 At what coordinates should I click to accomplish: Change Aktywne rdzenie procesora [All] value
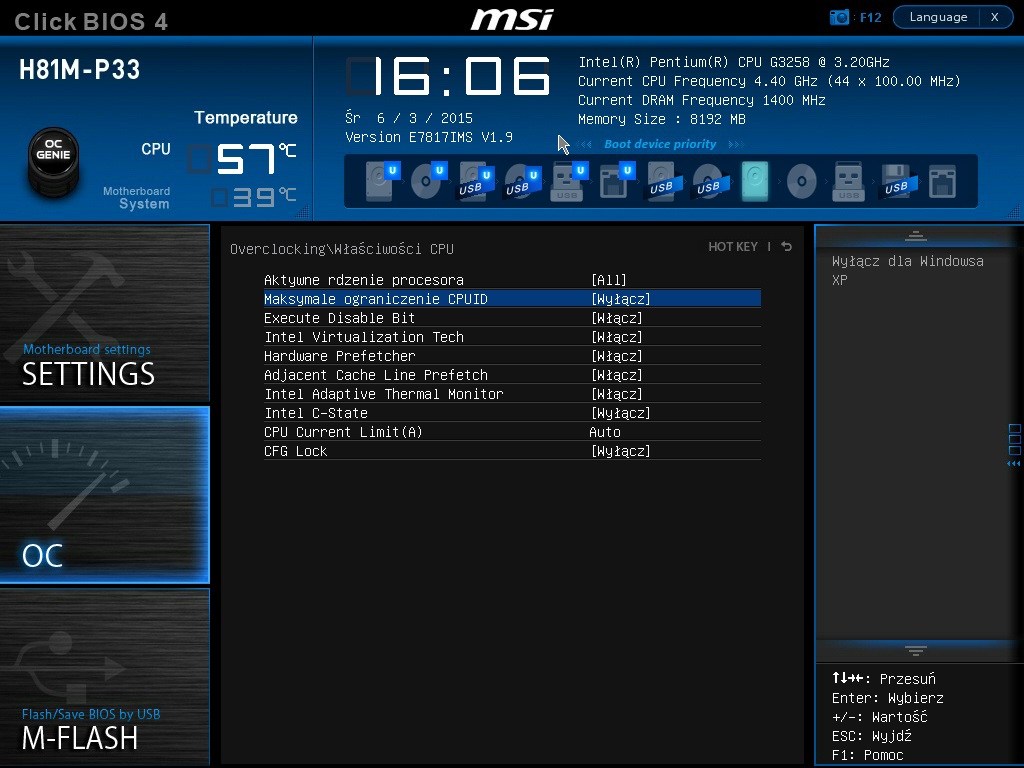[609, 280]
